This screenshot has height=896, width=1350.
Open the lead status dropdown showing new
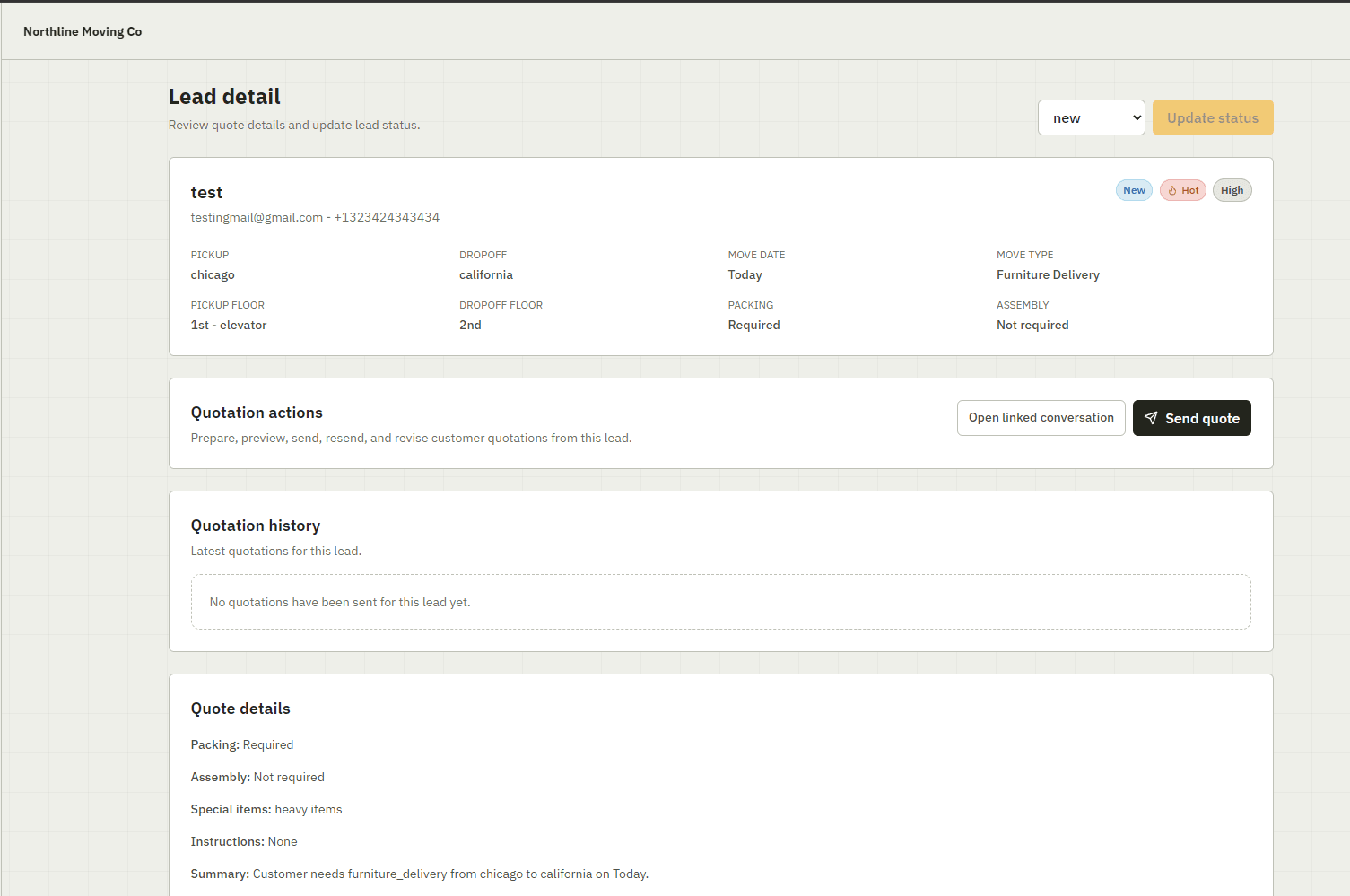[x=1091, y=117]
